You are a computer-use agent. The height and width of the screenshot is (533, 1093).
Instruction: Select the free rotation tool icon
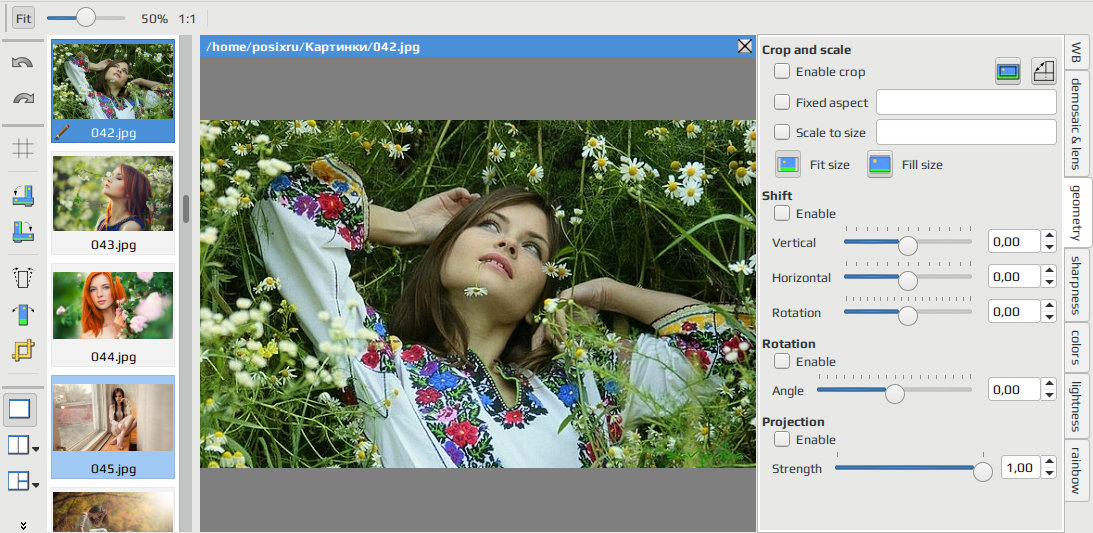(23, 314)
